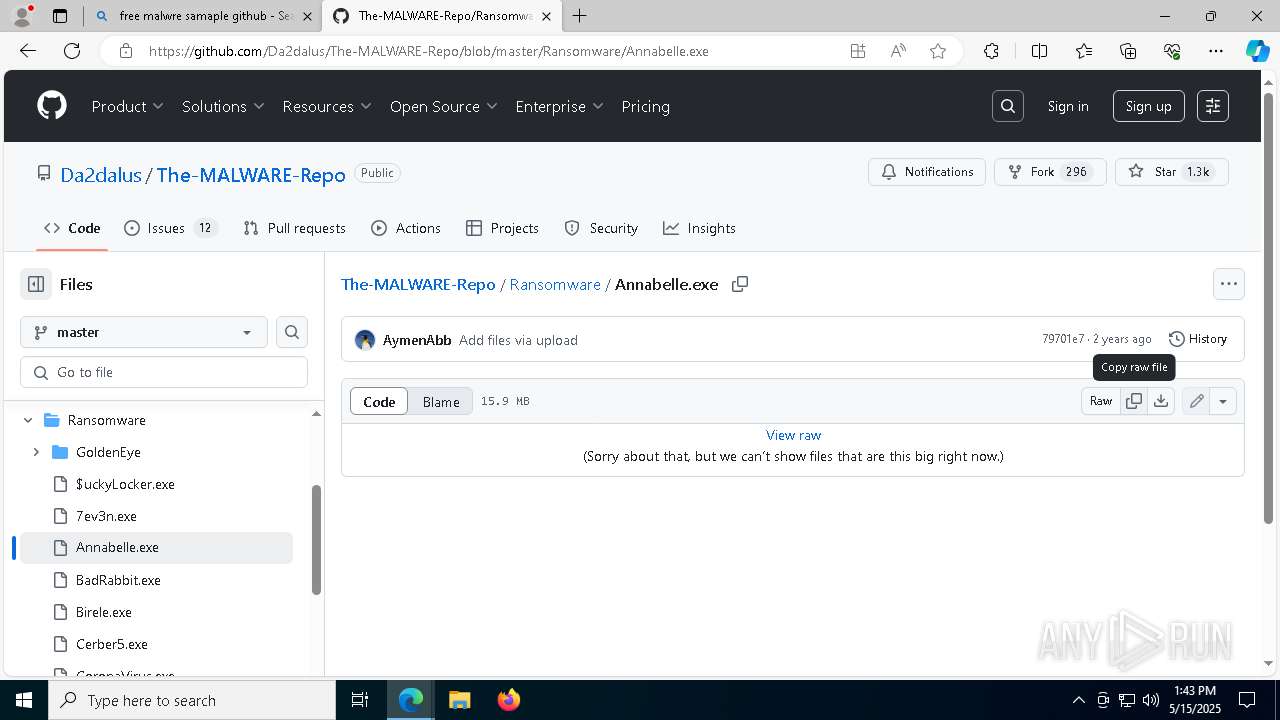Image resolution: width=1280 pixels, height=720 pixels.
Task: Open File Explorer from the taskbar
Action: [x=459, y=700]
